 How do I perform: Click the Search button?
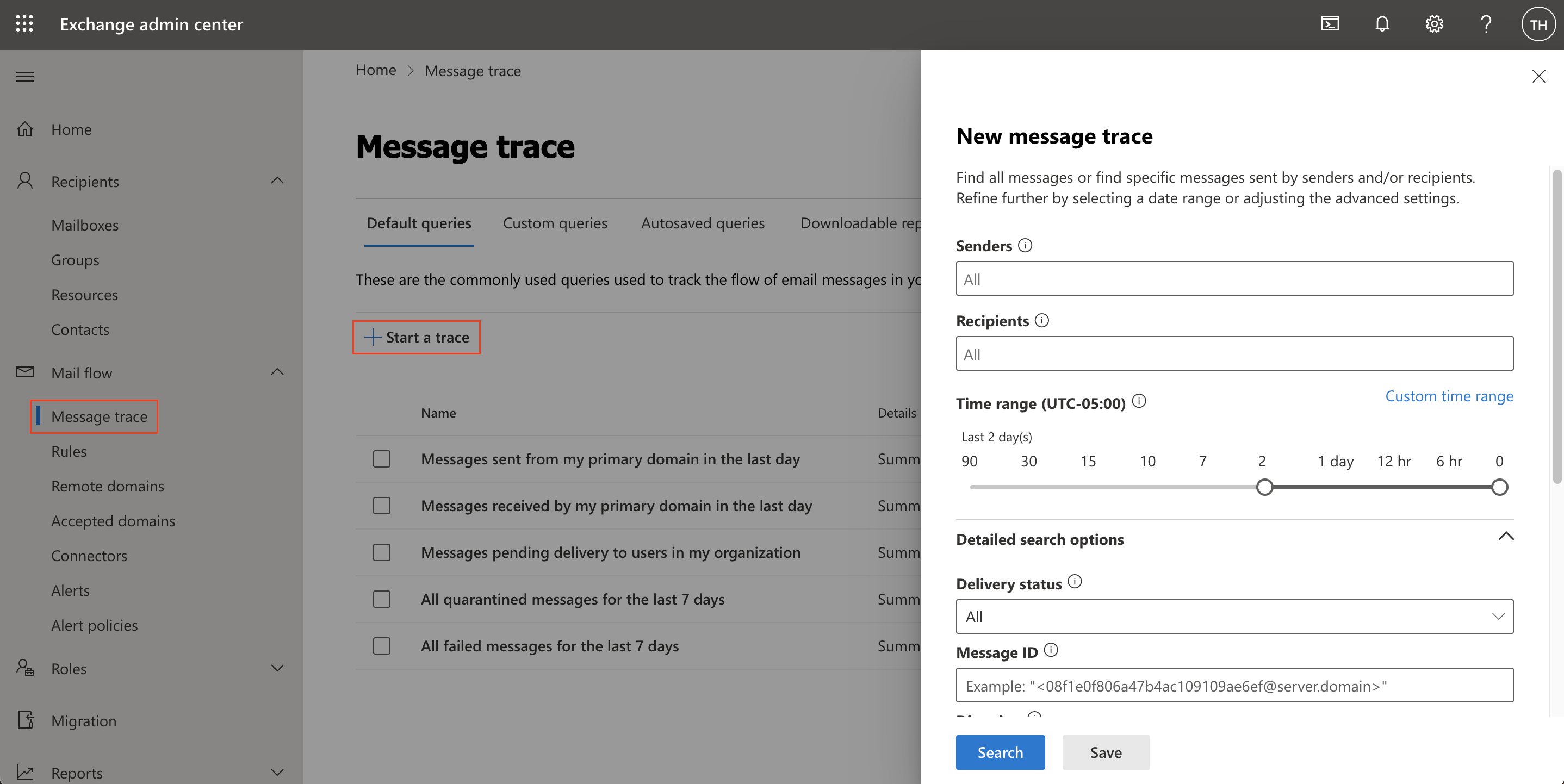[x=1000, y=752]
